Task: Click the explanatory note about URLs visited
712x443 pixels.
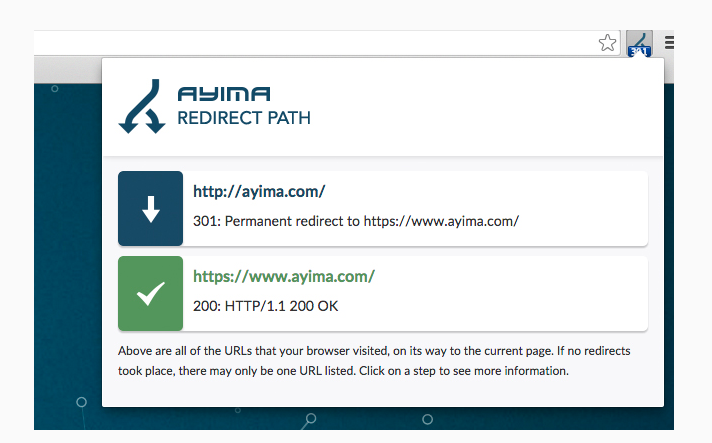Action: click(374, 361)
